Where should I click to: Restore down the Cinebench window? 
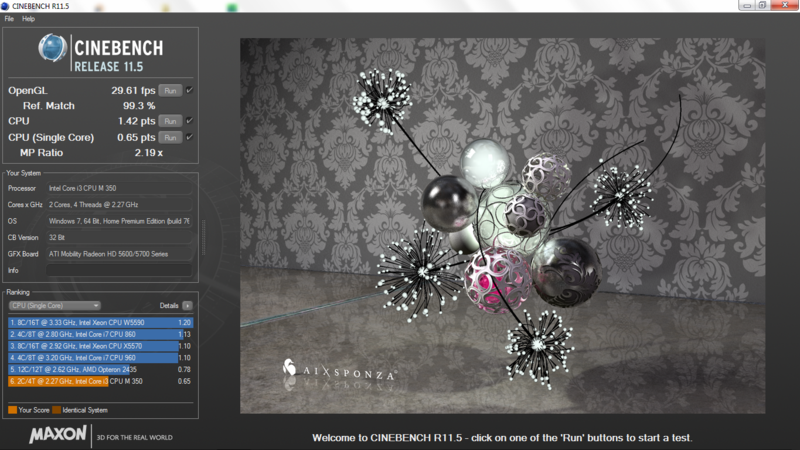(762, 6)
